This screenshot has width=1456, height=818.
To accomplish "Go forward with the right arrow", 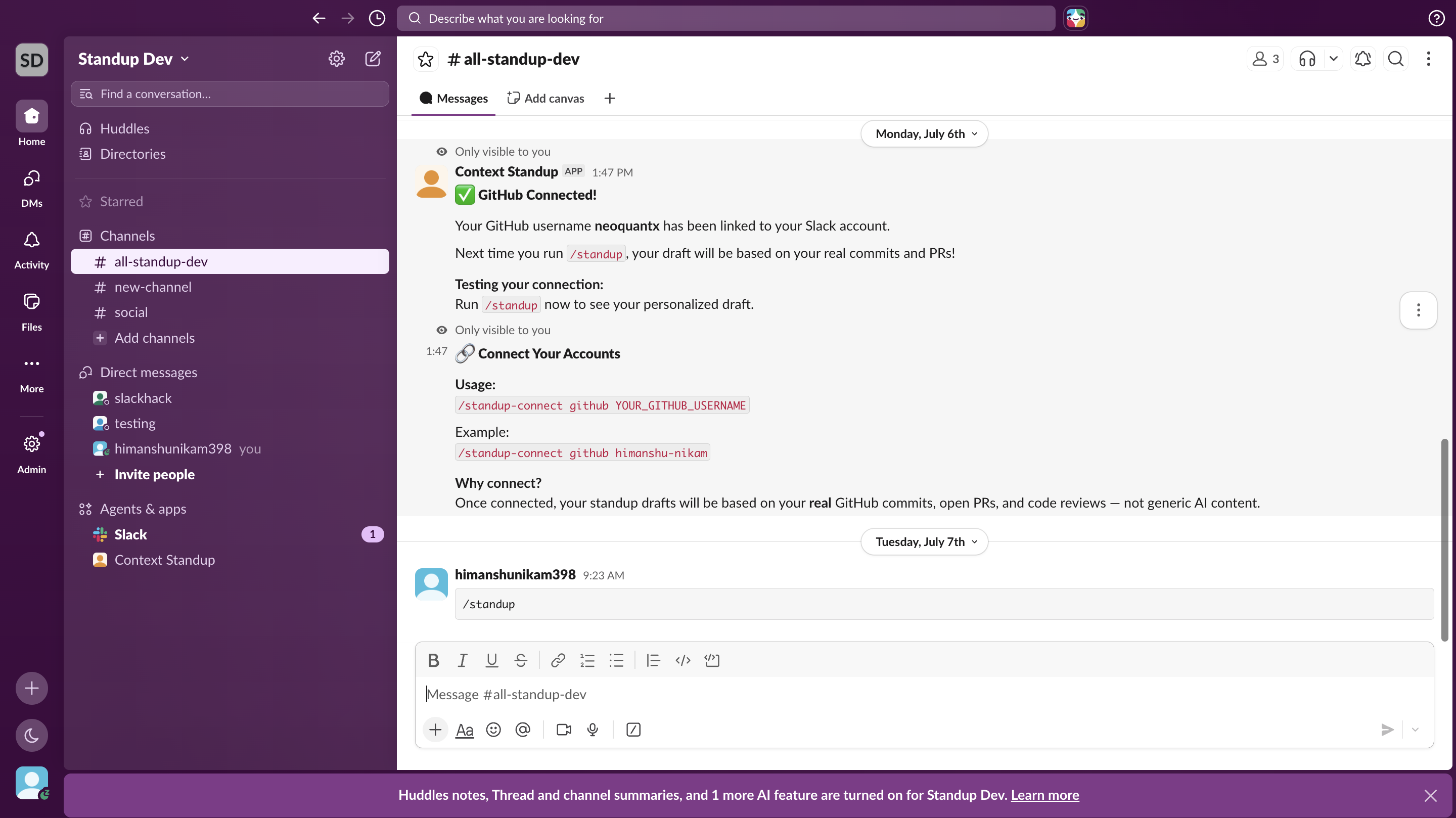I will (348, 18).
